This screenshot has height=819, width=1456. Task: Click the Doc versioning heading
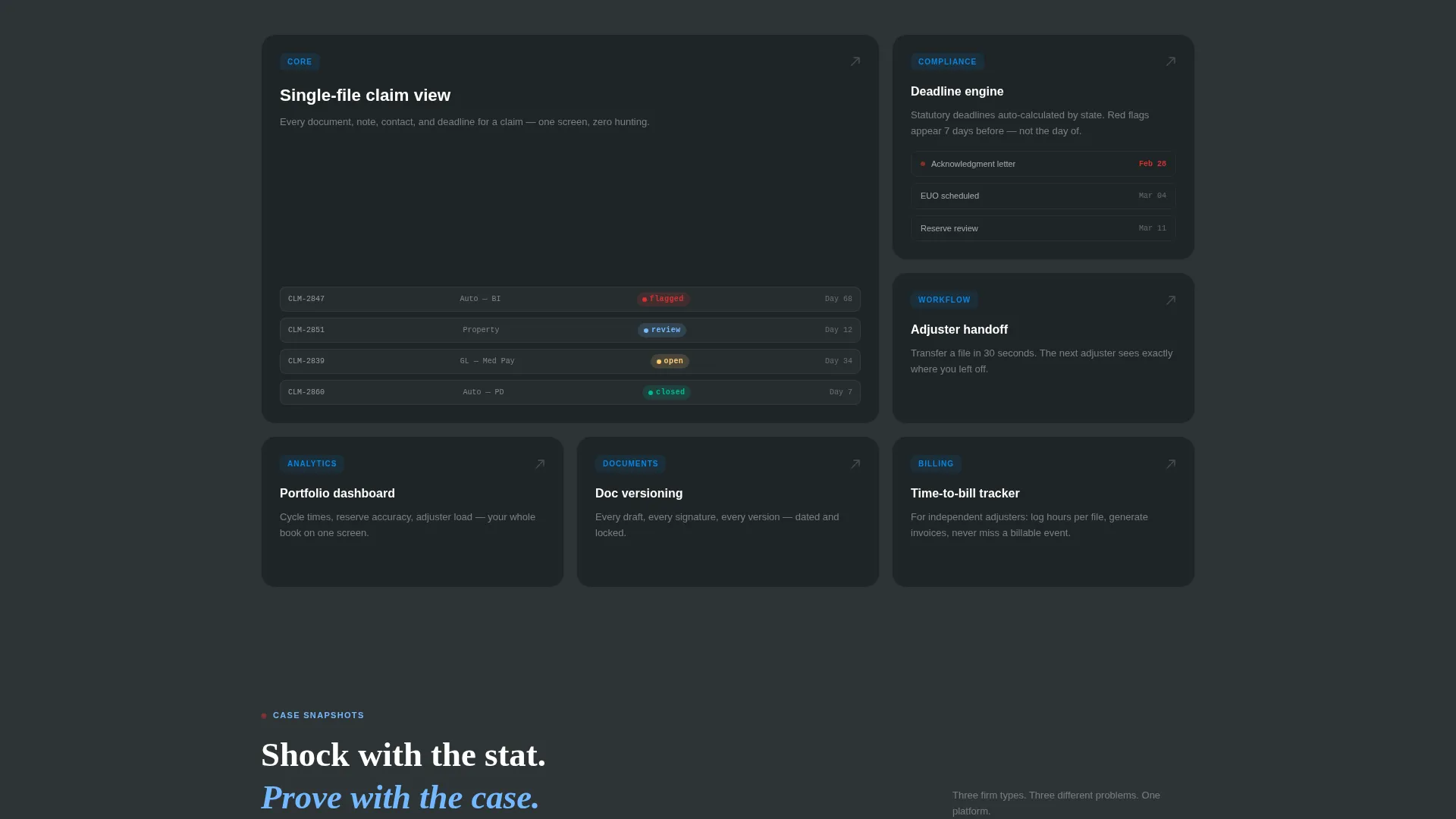pos(639,494)
